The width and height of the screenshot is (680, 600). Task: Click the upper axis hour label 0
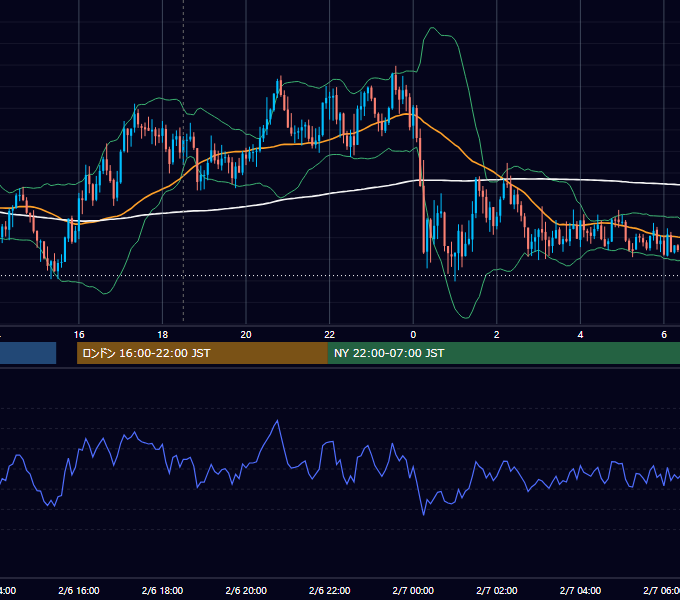413,335
